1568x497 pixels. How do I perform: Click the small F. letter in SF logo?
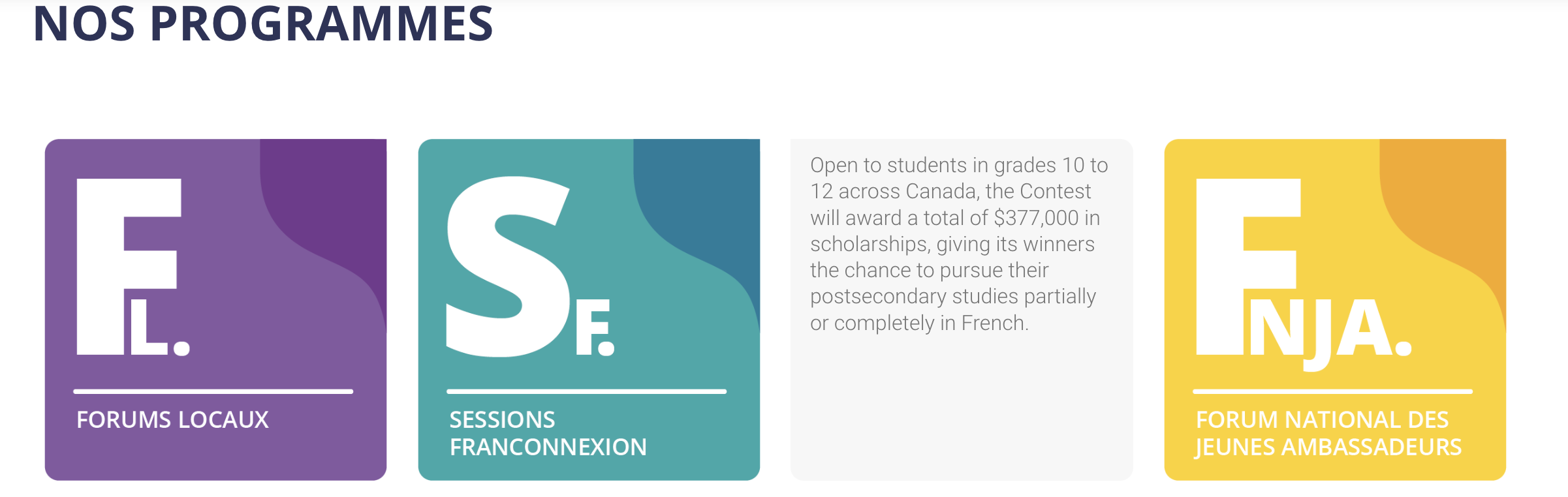click(x=595, y=327)
